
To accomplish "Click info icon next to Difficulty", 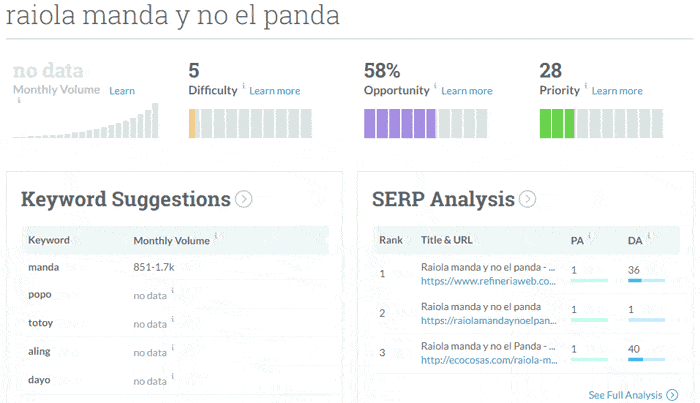I will (x=244, y=85).
